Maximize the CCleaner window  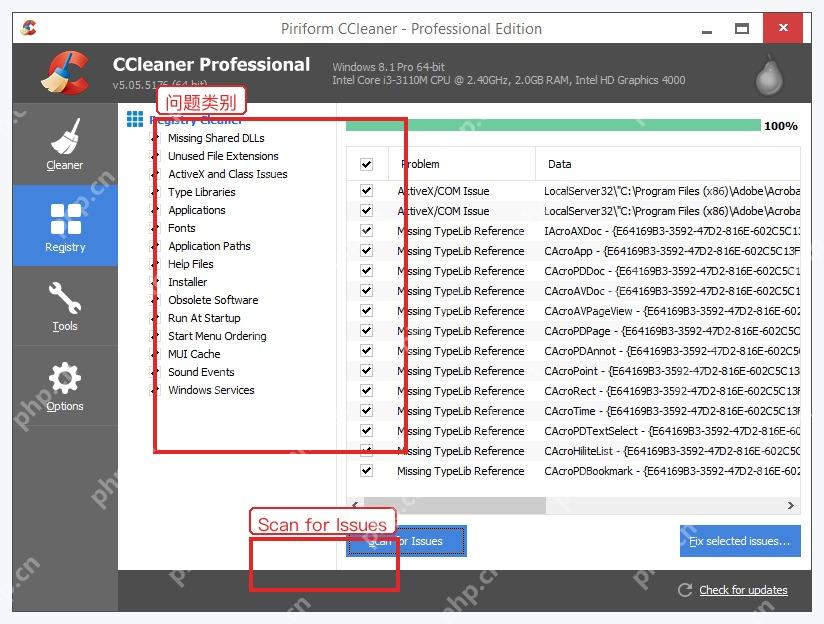(x=741, y=28)
